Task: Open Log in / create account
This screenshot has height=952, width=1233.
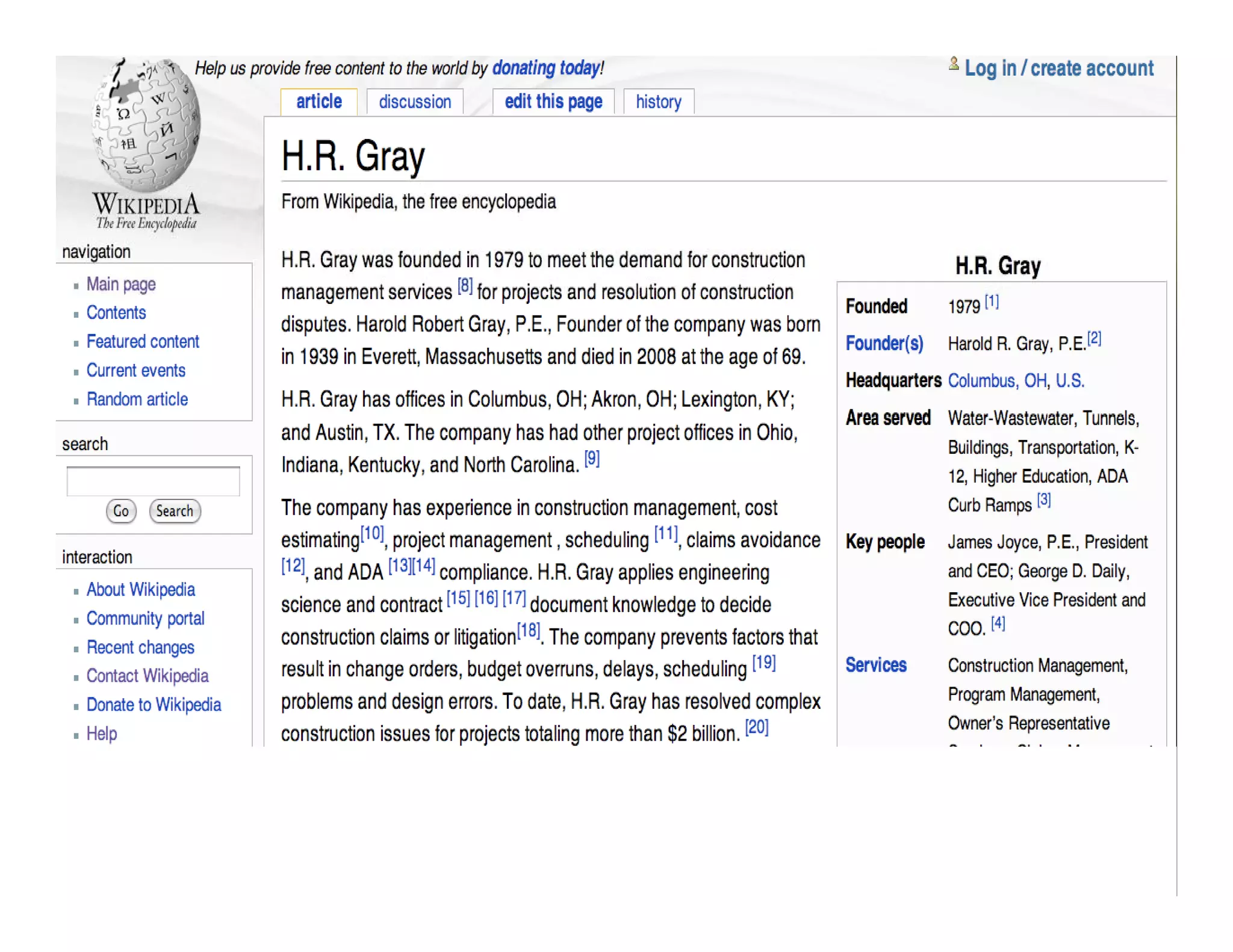Action: pos(1058,68)
